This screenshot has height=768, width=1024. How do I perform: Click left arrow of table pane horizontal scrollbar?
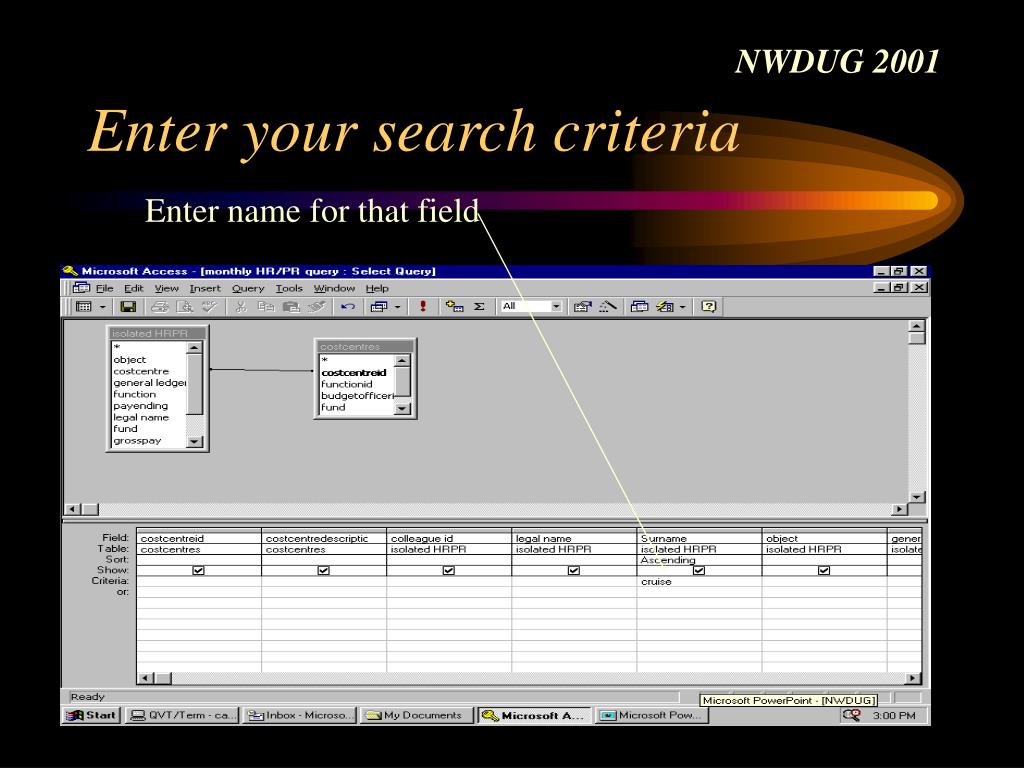(x=73, y=509)
